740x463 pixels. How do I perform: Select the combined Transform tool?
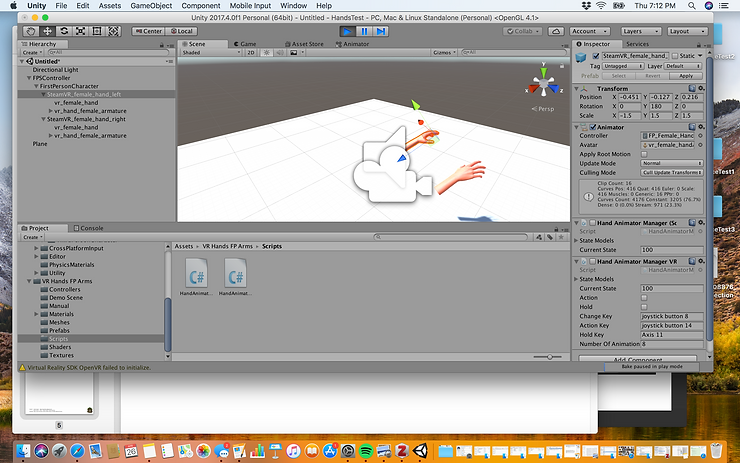point(113,31)
